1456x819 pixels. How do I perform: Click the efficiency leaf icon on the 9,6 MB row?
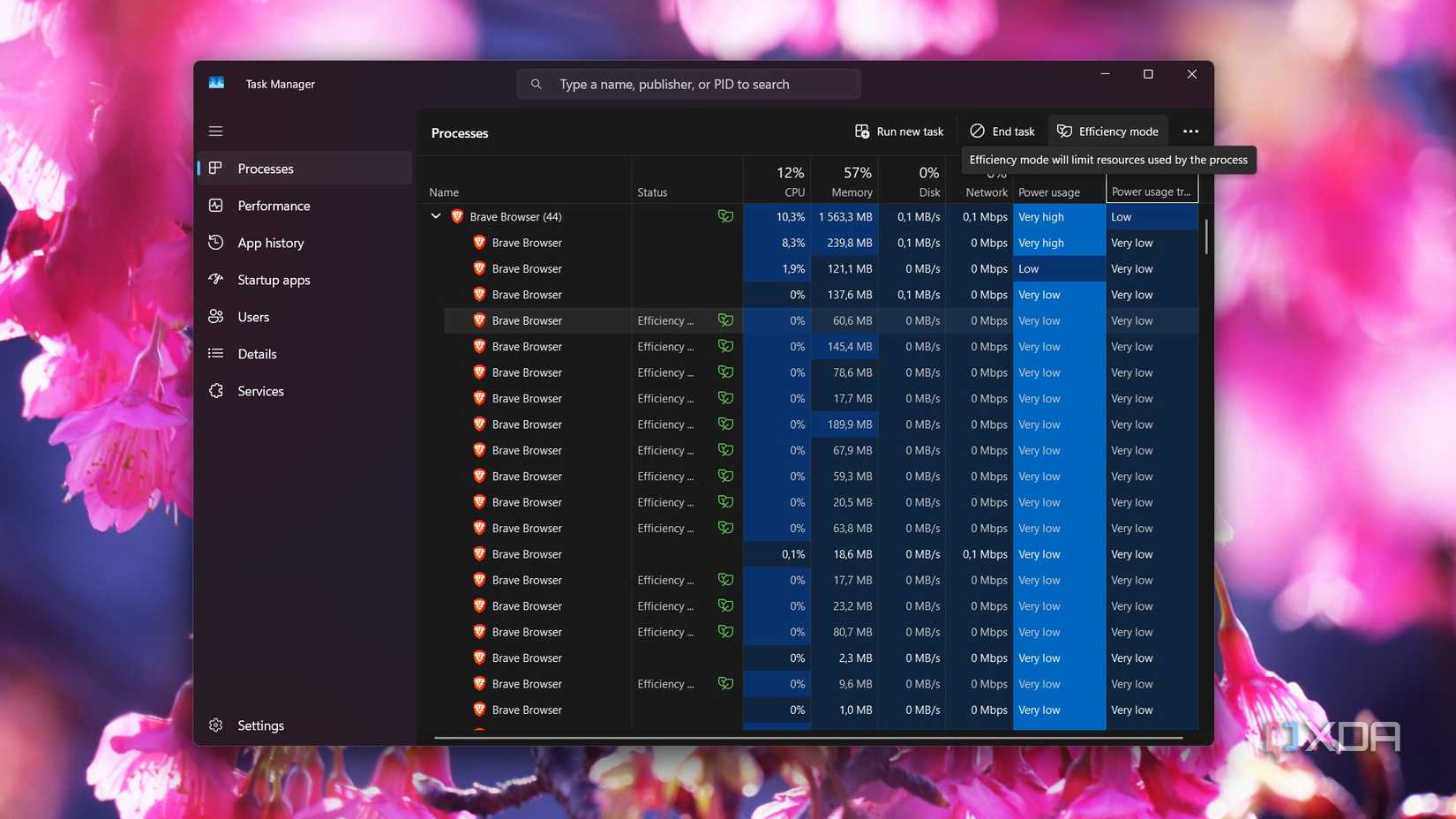(725, 684)
